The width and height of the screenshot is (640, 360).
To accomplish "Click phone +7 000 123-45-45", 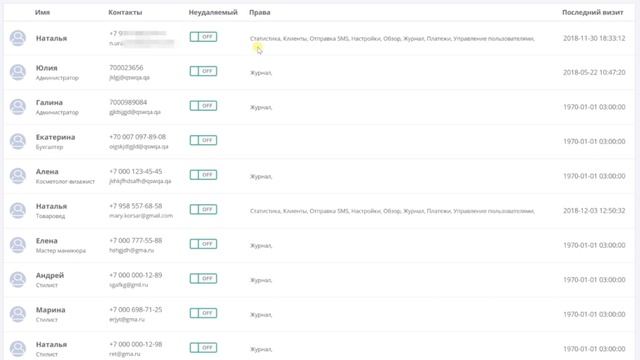I will click(x=136, y=171).
